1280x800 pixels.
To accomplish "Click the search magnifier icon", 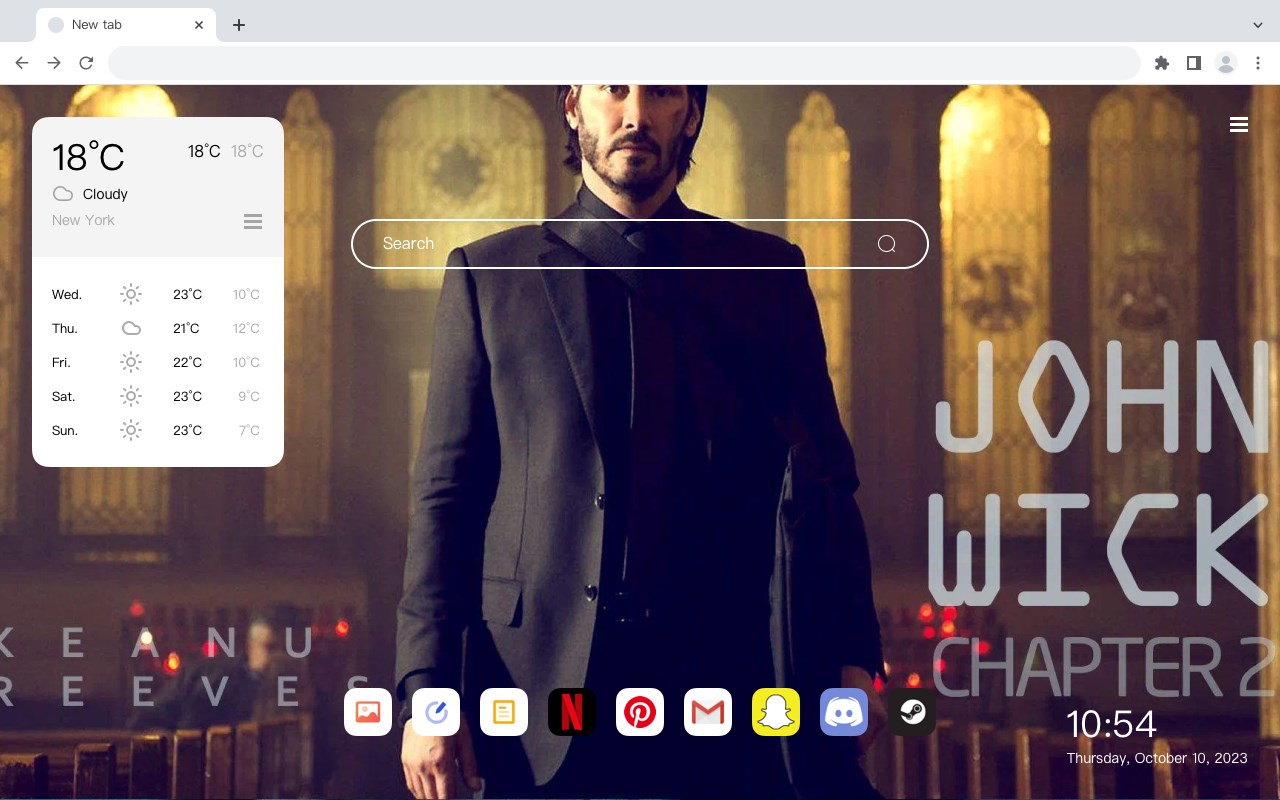I will tap(887, 244).
